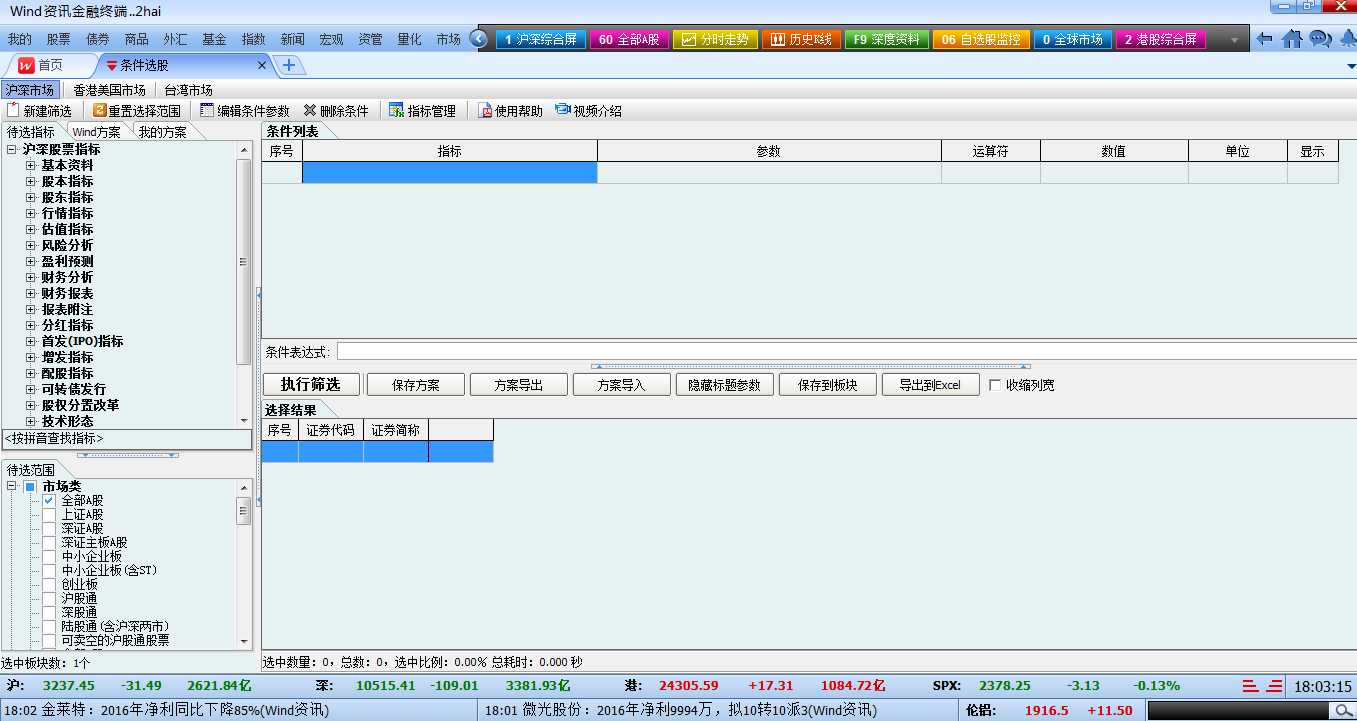Image resolution: width=1357 pixels, height=721 pixels.
Task: Click the notification bell icon at top right
Action: pyautogui.click(x=1346, y=40)
